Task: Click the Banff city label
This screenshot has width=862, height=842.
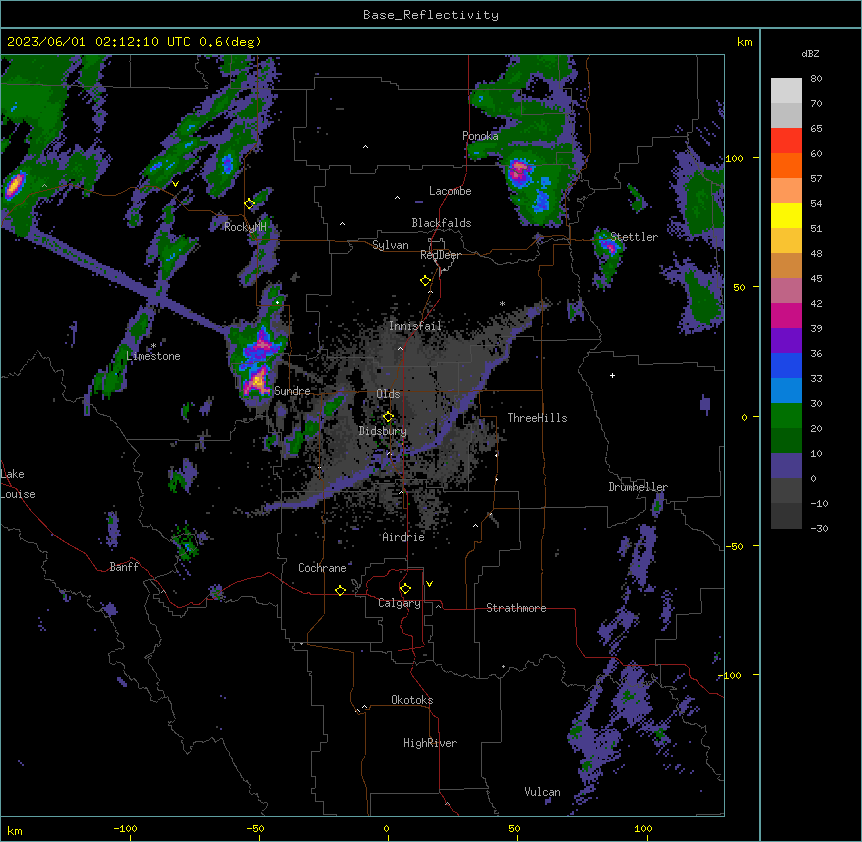Action: tap(124, 567)
